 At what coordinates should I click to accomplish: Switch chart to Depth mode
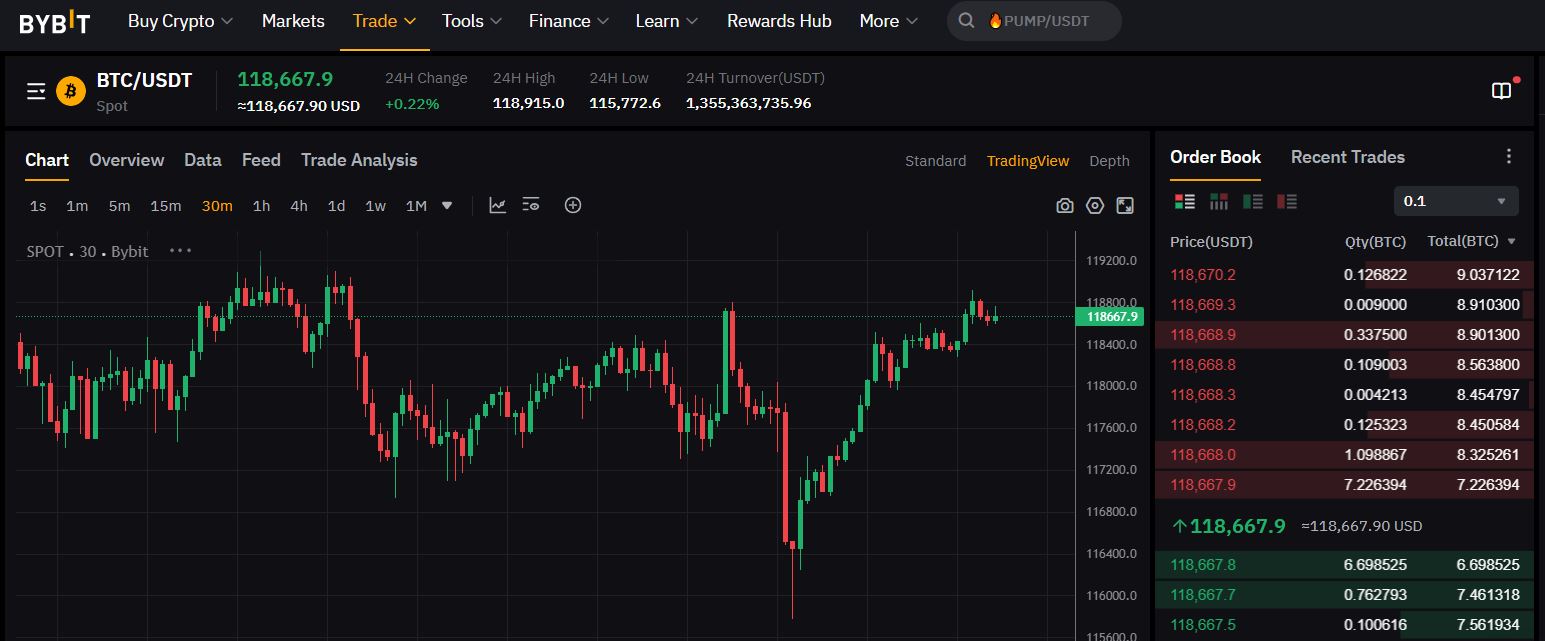tap(1109, 161)
